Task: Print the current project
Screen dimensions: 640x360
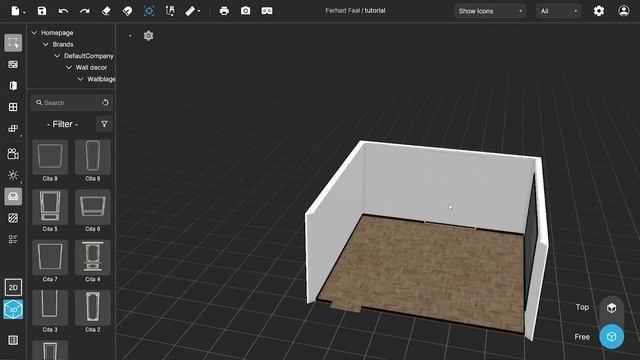Action: click(224, 11)
